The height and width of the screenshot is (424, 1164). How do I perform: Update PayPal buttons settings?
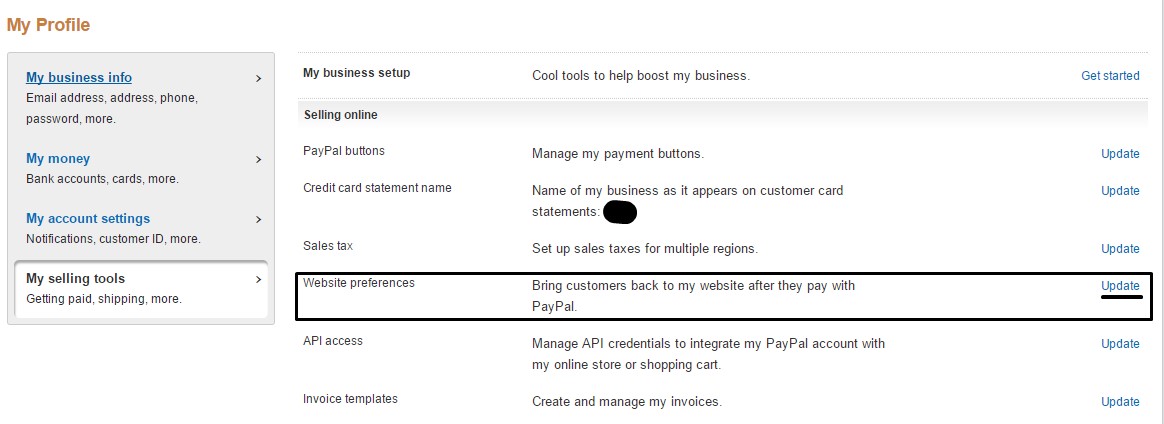1120,154
